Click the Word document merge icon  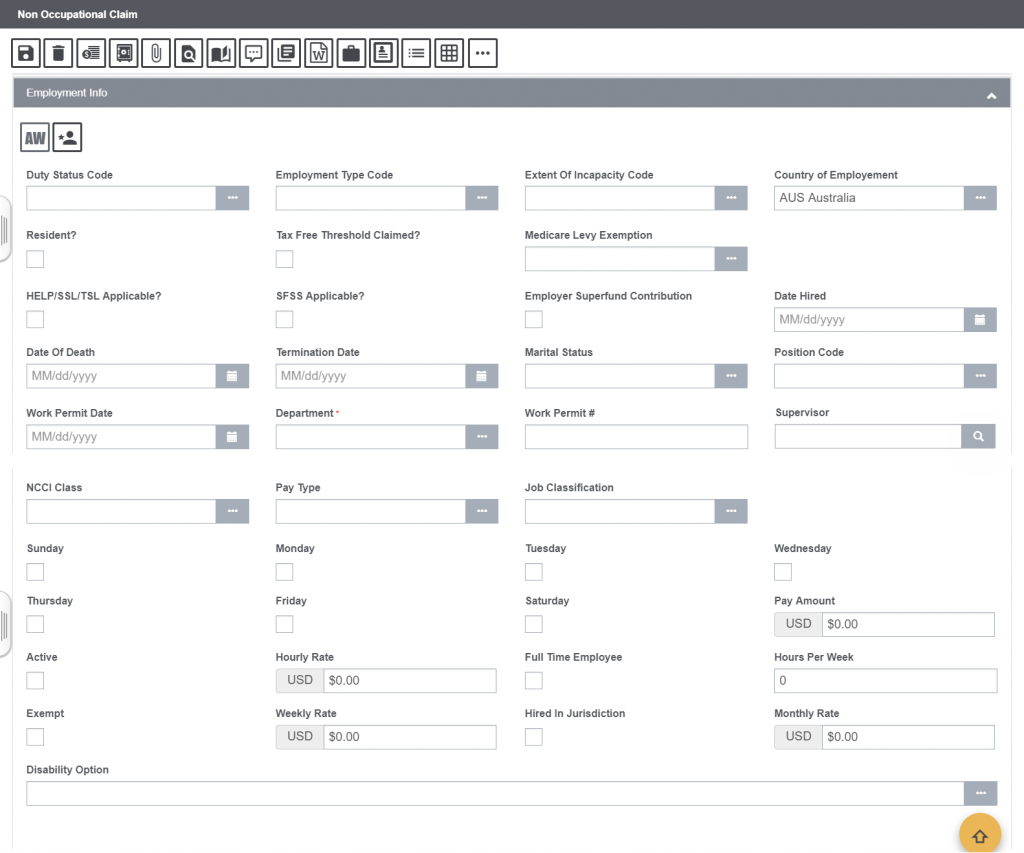click(319, 53)
